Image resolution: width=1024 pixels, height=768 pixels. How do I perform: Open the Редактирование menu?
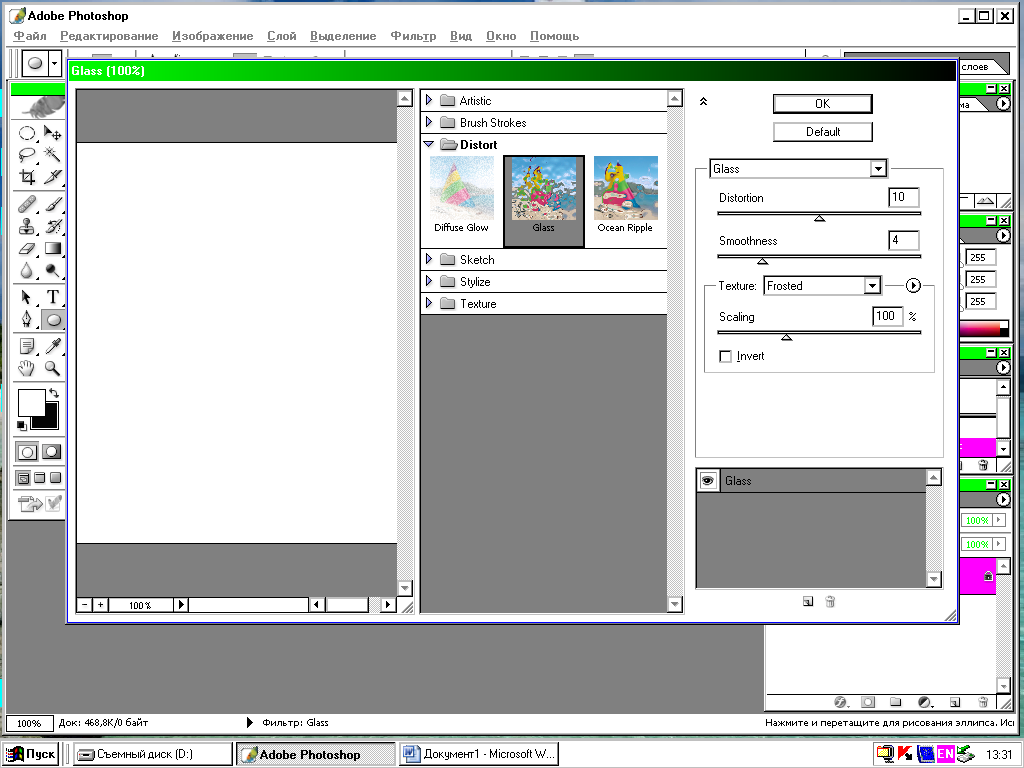coord(109,36)
